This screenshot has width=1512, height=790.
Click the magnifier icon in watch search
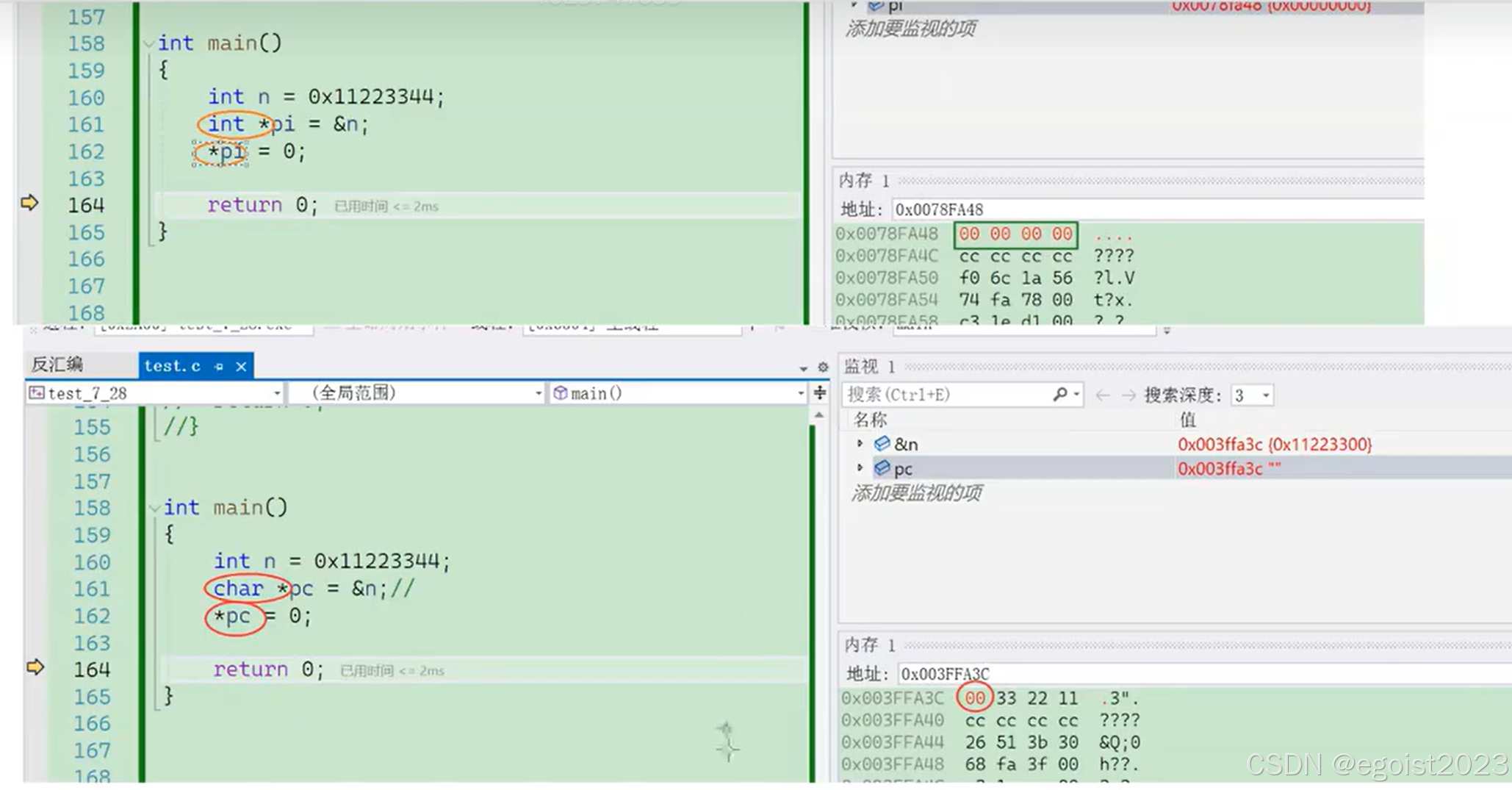pyautogui.click(x=1060, y=395)
